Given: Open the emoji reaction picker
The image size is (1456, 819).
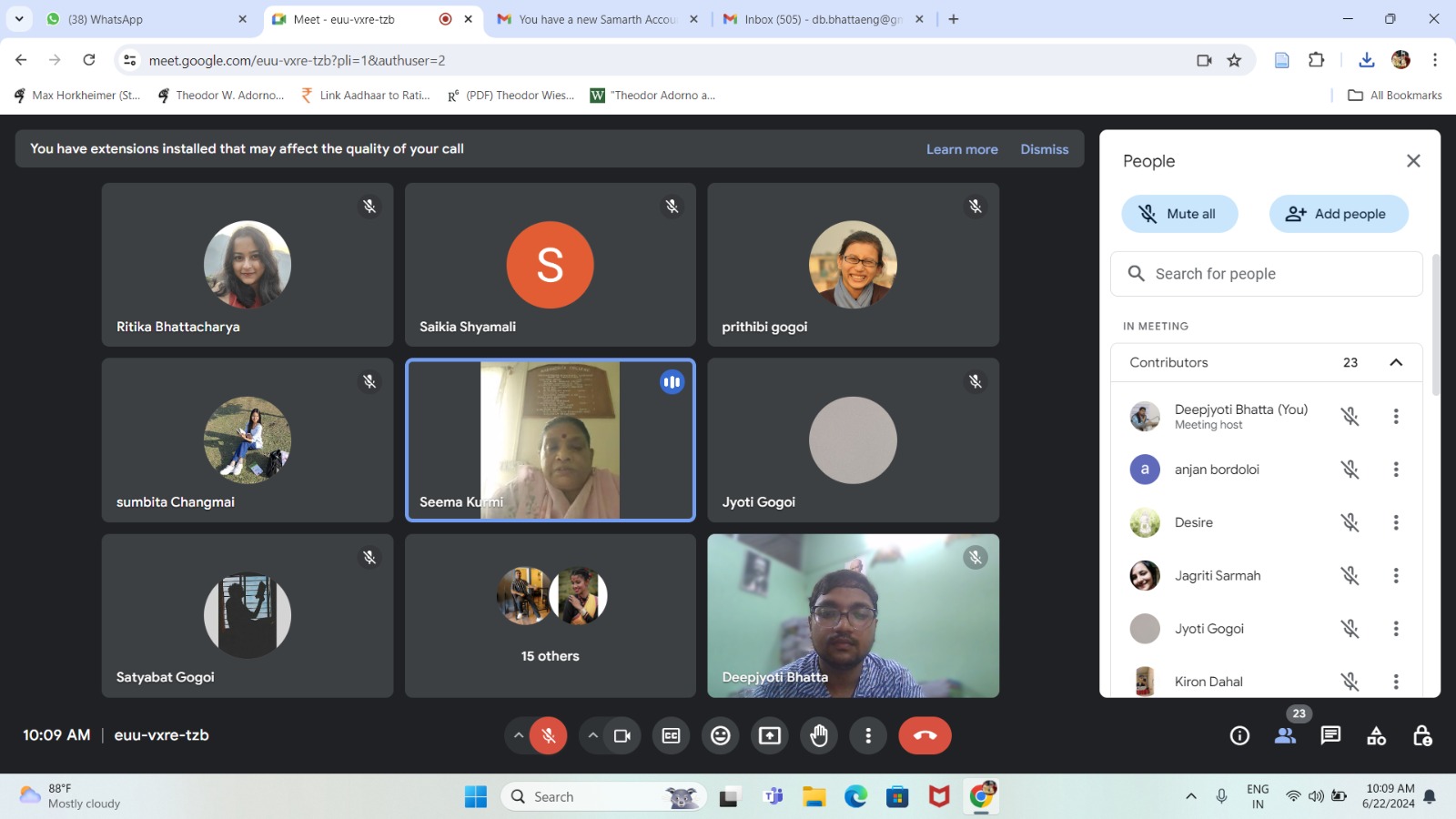Looking at the screenshot, I should (721, 735).
